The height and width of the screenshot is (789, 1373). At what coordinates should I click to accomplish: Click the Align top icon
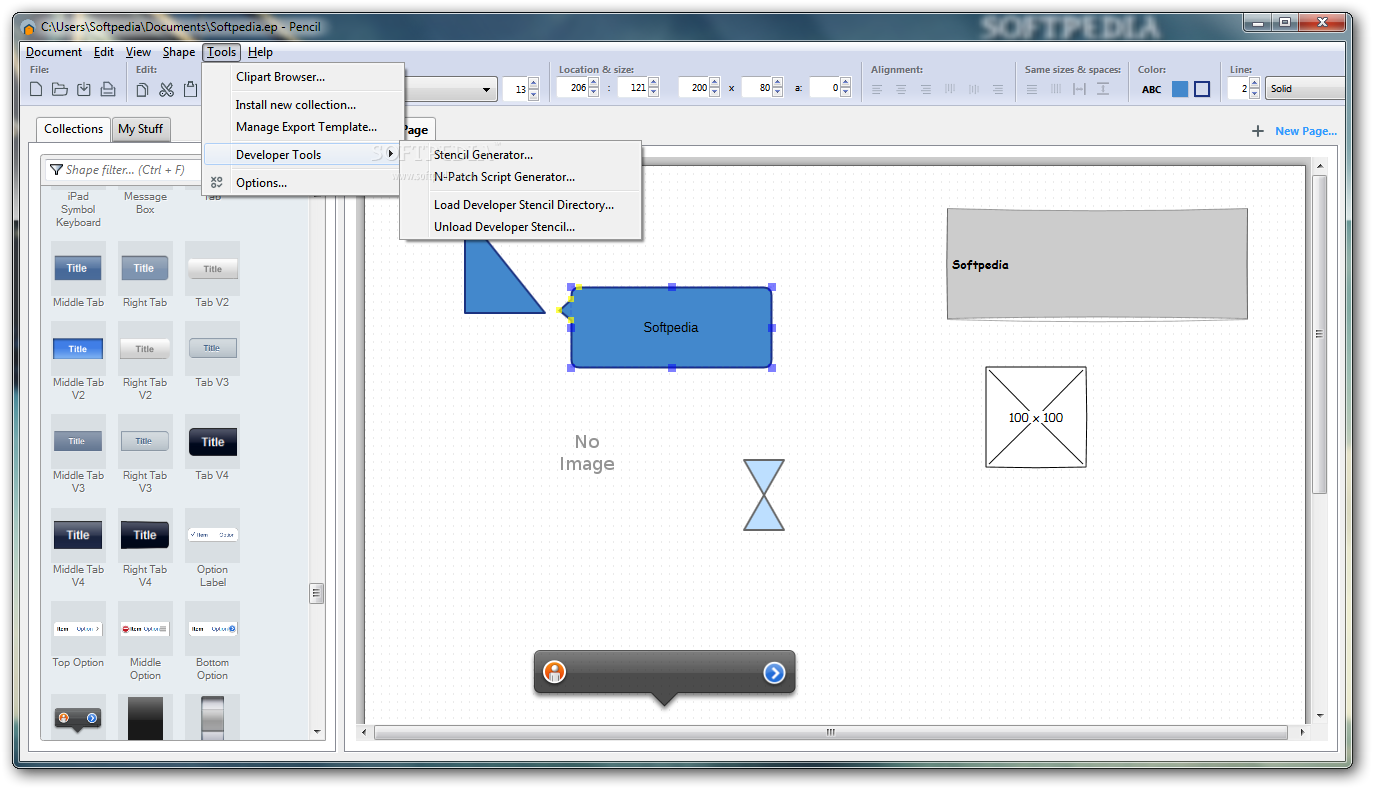pos(949,89)
